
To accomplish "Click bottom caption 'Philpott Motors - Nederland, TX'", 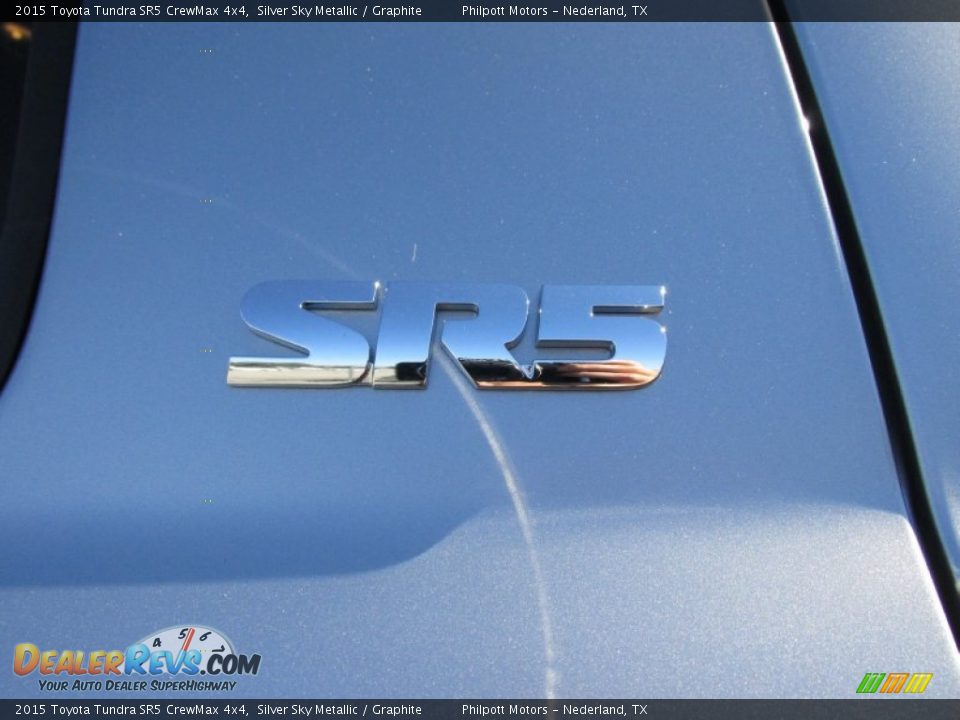I will 554,710.
